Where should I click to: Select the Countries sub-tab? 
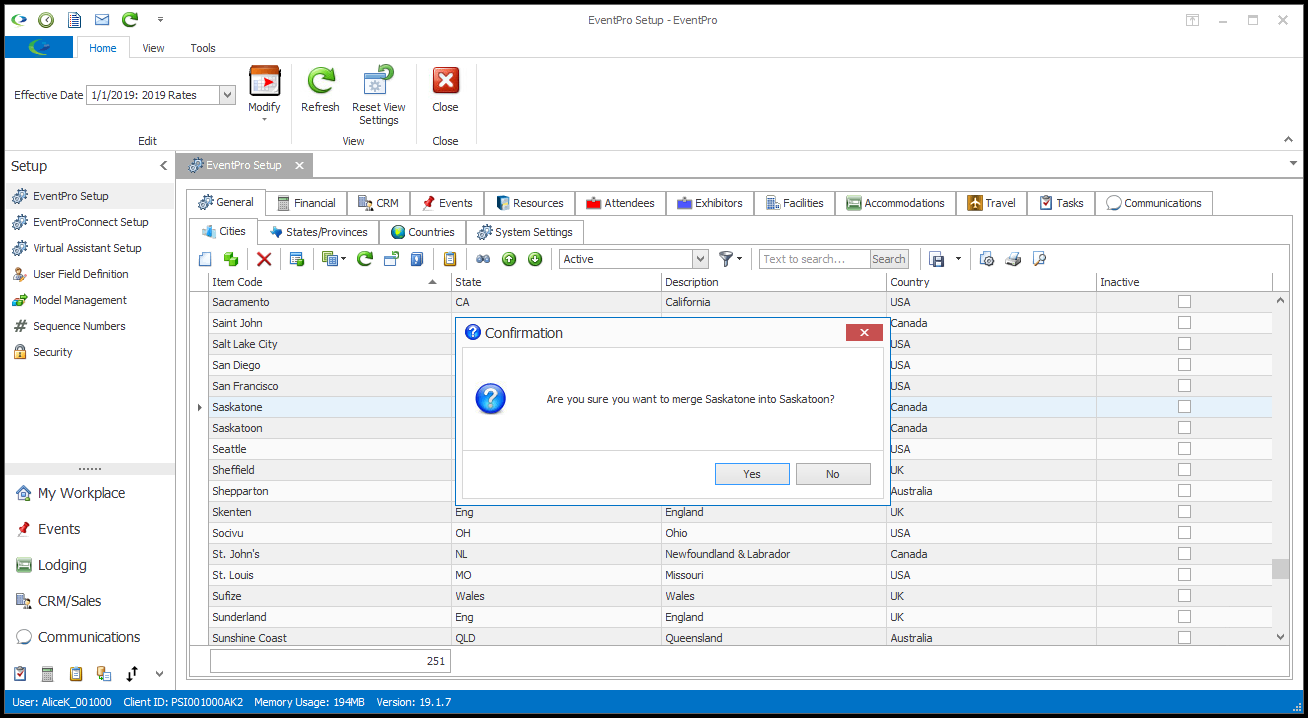pos(422,232)
